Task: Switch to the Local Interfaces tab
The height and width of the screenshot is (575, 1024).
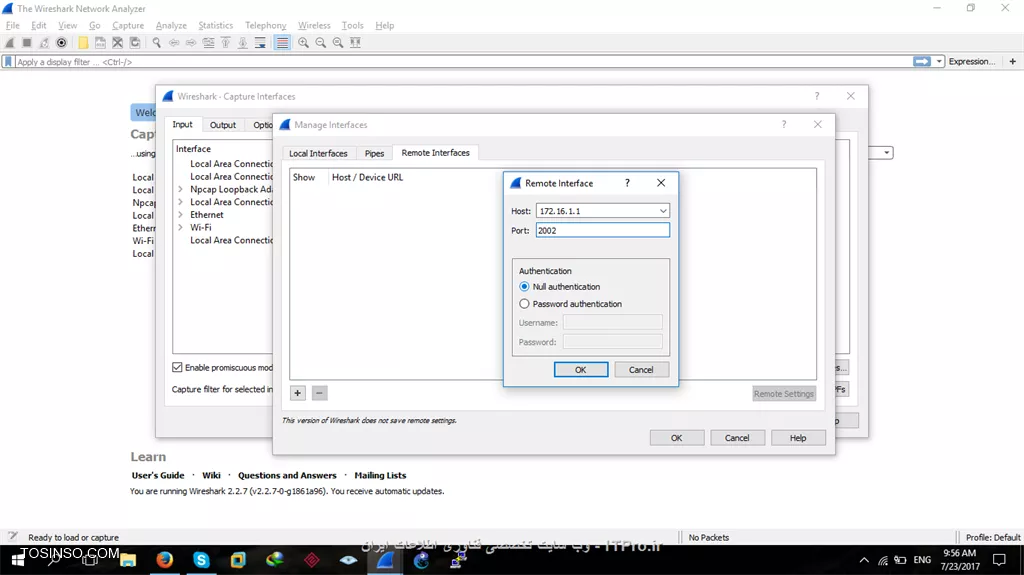Action: pos(318,153)
